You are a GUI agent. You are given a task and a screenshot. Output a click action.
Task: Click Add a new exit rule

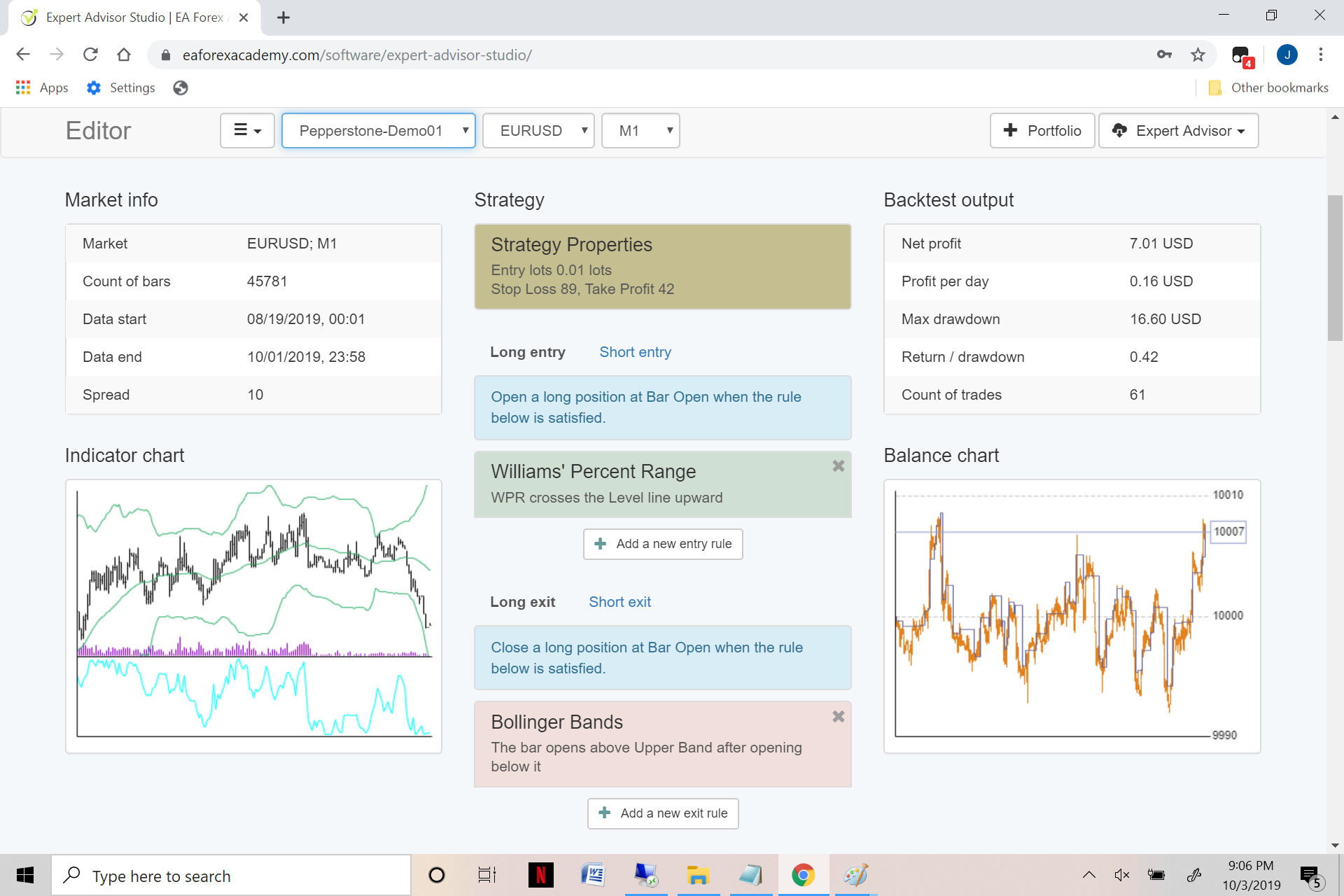[x=663, y=813]
